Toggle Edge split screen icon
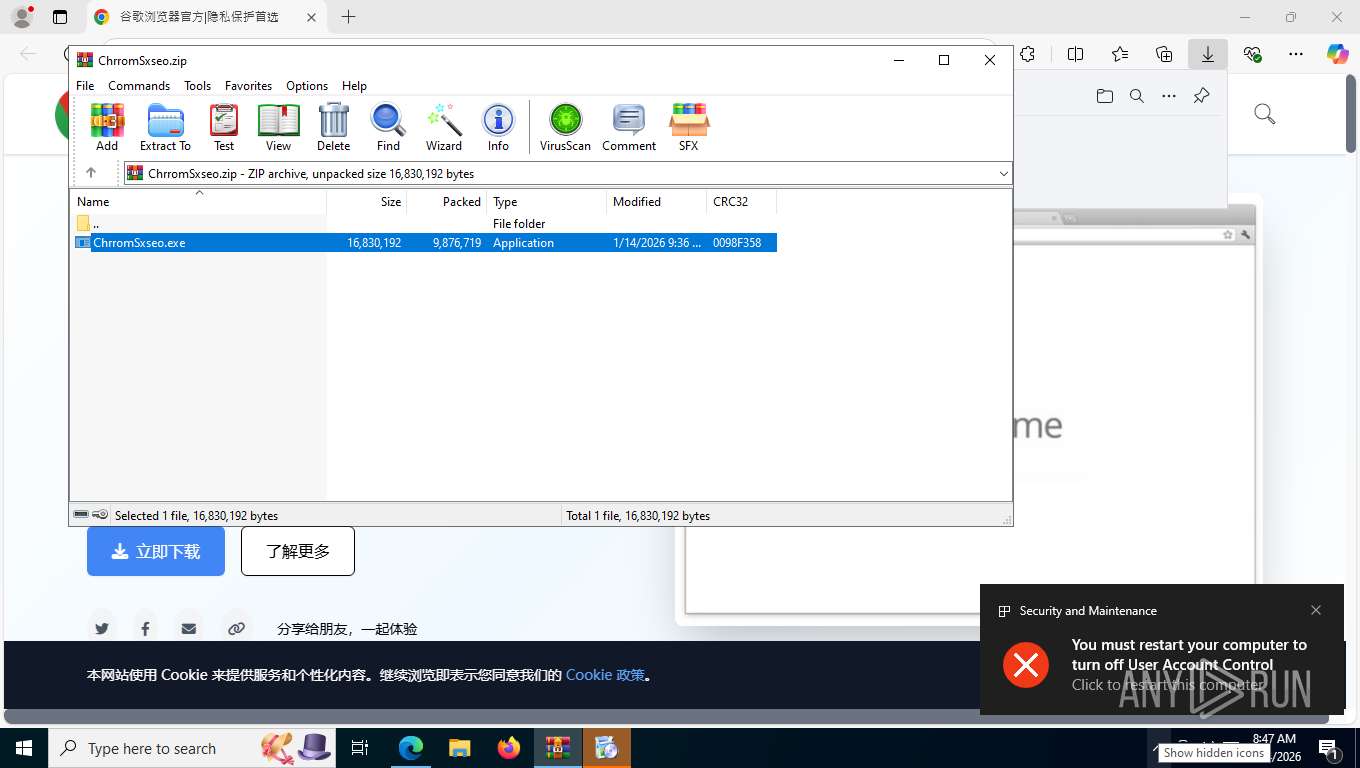This screenshot has height=768, width=1360. 1076,54
